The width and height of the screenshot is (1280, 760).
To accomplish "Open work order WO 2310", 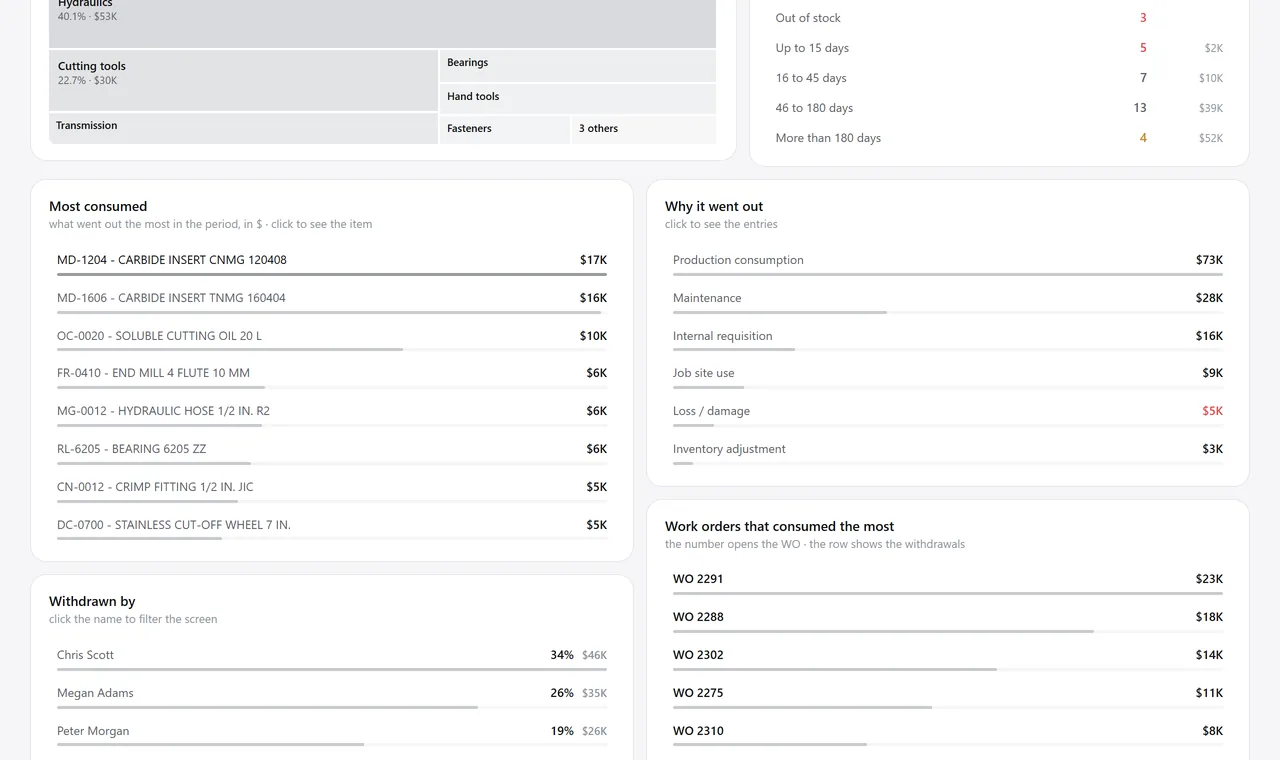I will click(x=698, y=731).
